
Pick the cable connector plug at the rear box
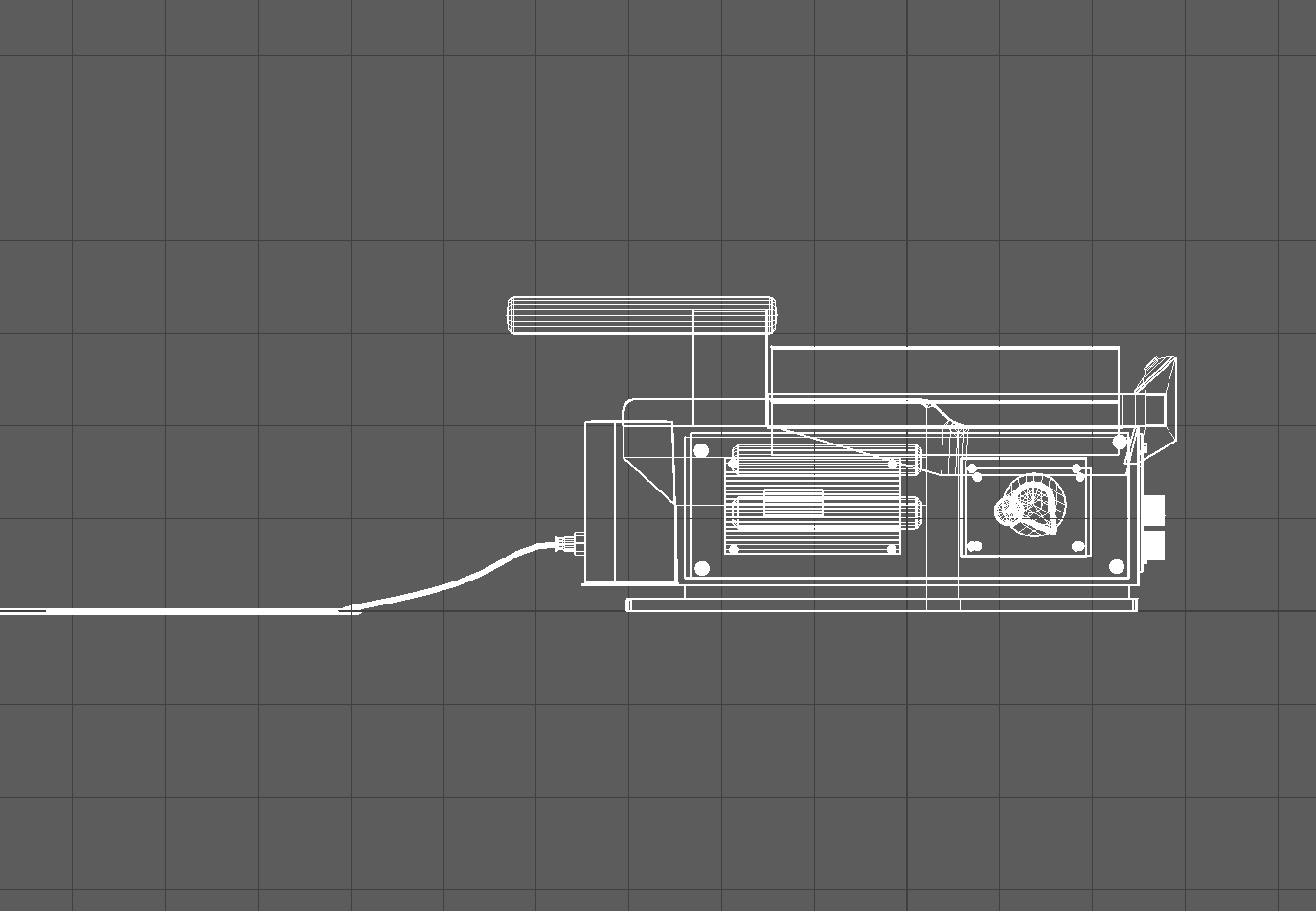(568, 544)
